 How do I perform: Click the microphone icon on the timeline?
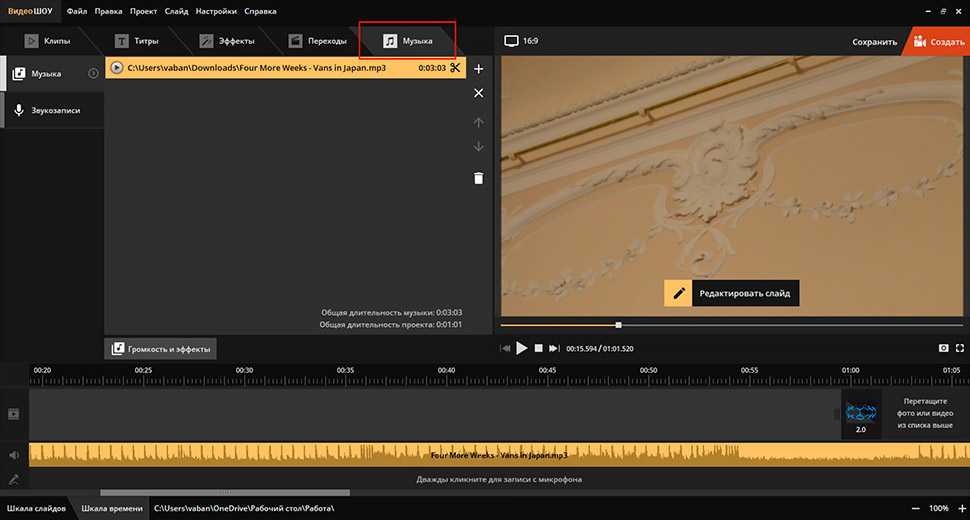coord(14,479)
